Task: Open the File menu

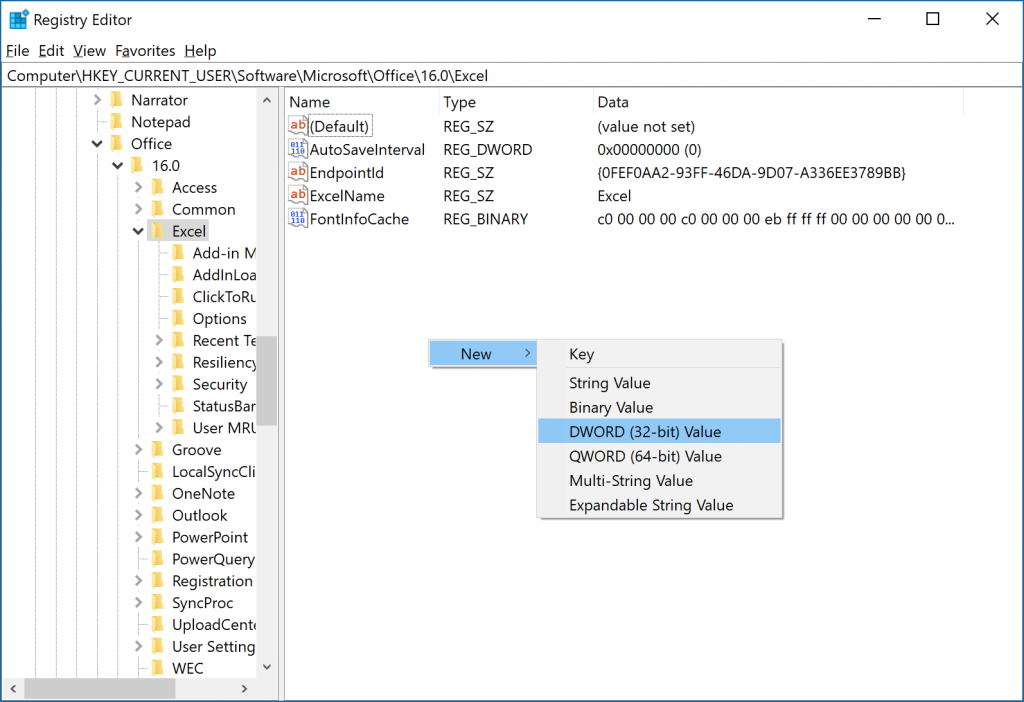Action: pos(18,50)
